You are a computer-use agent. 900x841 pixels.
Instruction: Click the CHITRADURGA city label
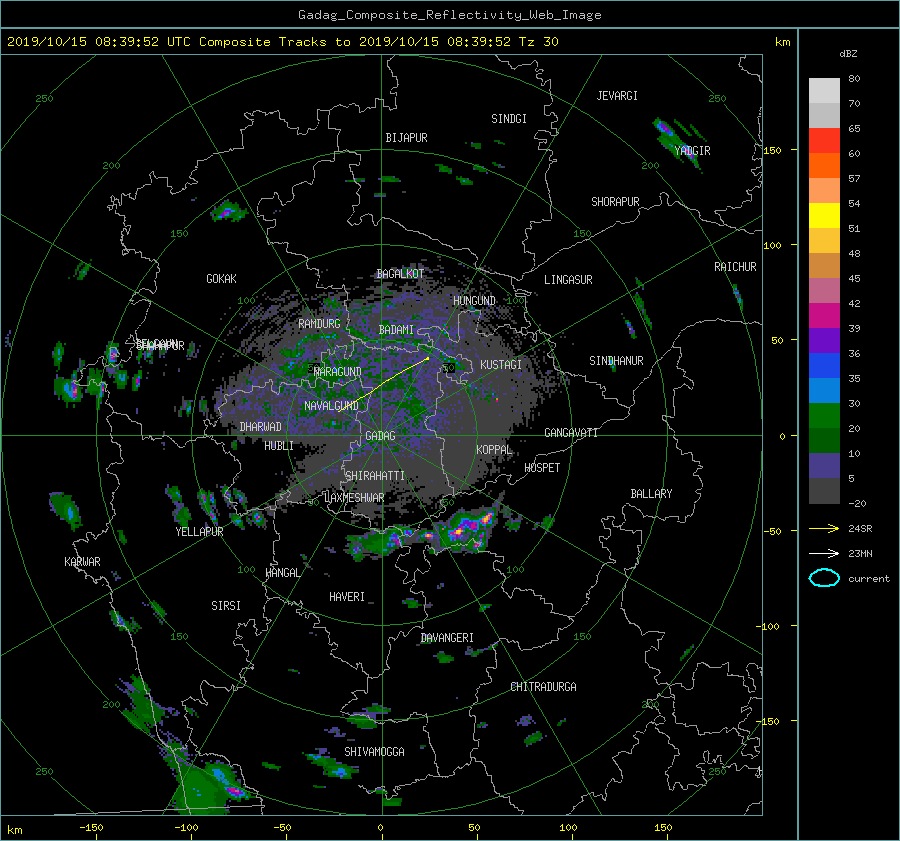pyautogui.click(x=544, y=687)
